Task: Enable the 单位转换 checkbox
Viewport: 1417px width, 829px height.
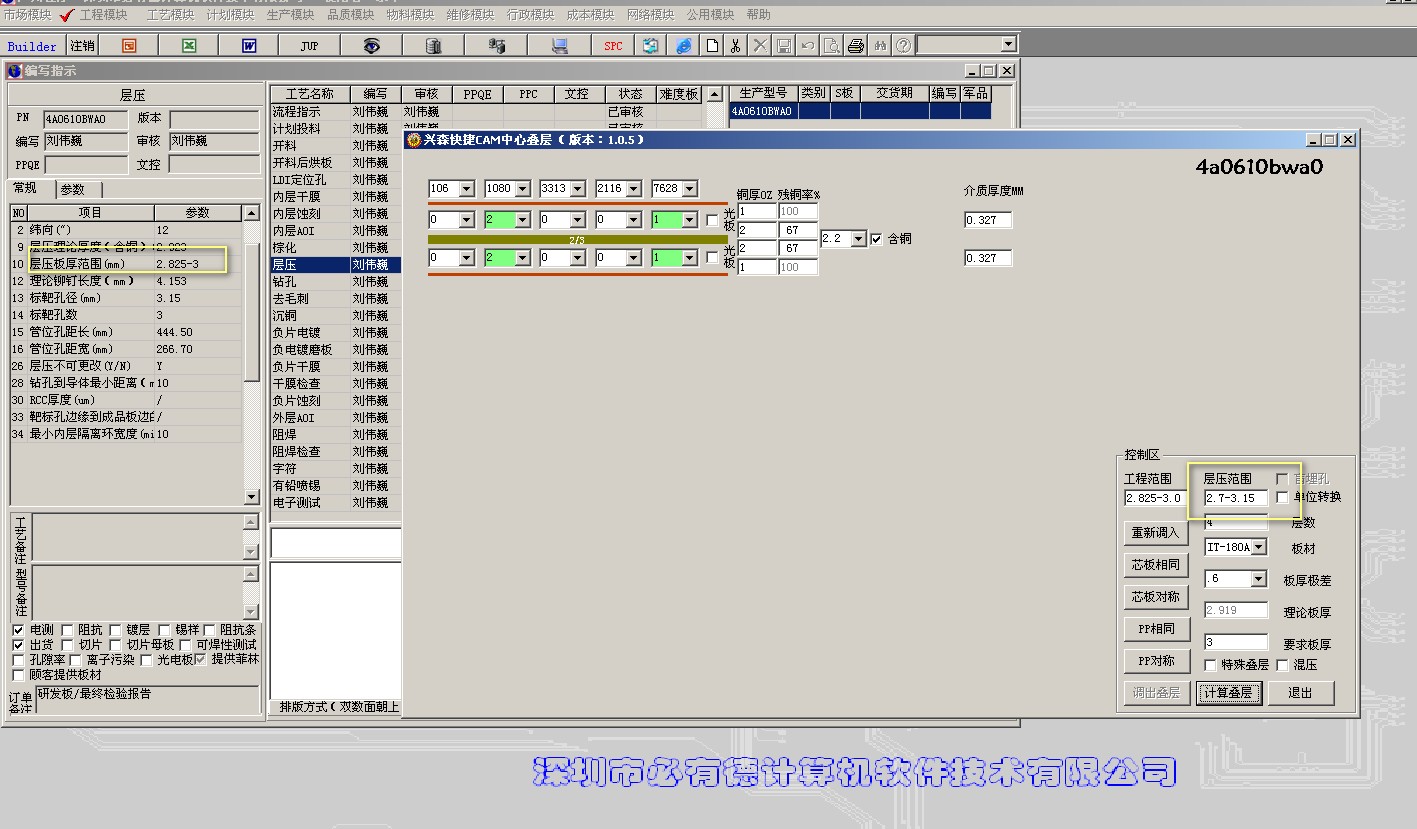Action: click(1282, 497)
